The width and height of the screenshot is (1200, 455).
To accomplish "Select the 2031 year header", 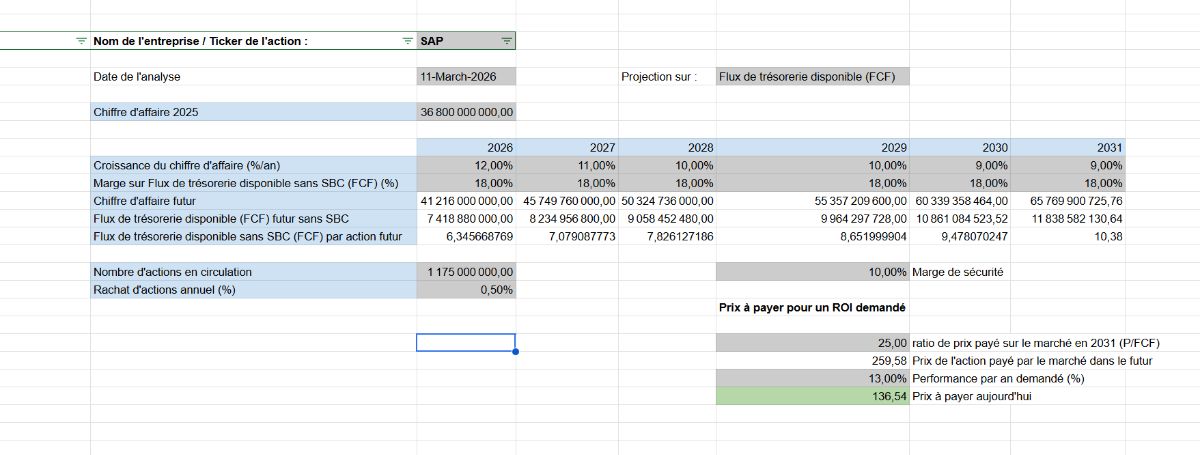I will [x=1068, y=148].
